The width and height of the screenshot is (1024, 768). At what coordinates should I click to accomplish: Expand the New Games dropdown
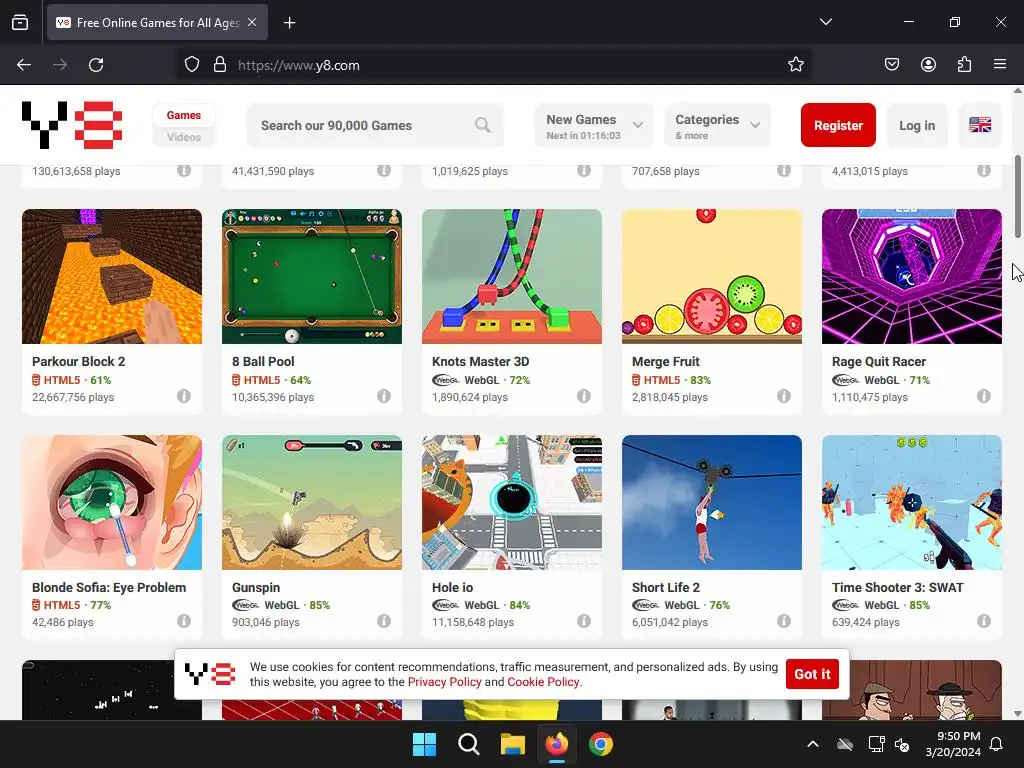[594, 125]
